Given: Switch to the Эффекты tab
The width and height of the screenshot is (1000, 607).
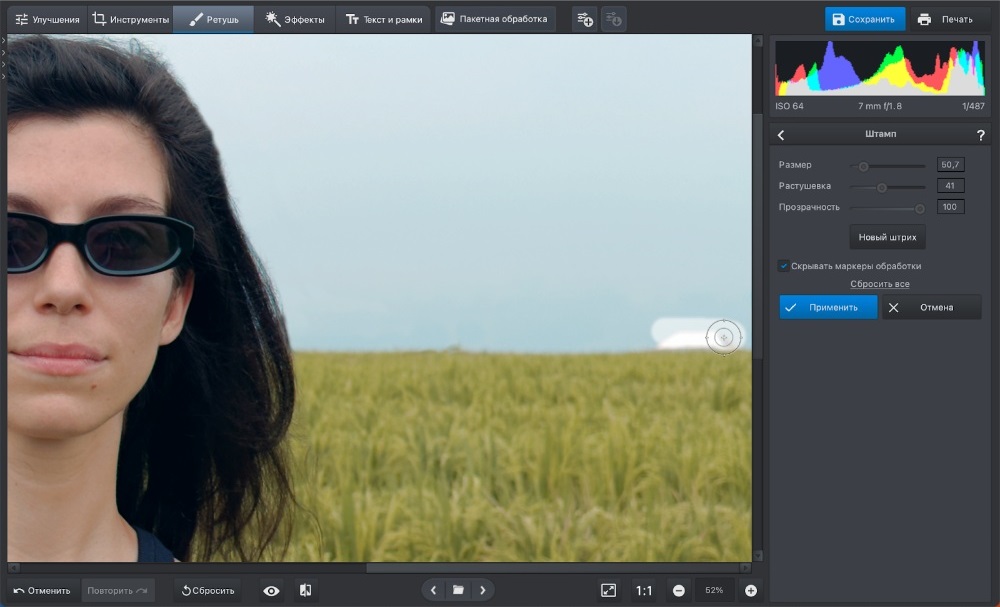Looking at the screenshot, I should coord(294,19).
